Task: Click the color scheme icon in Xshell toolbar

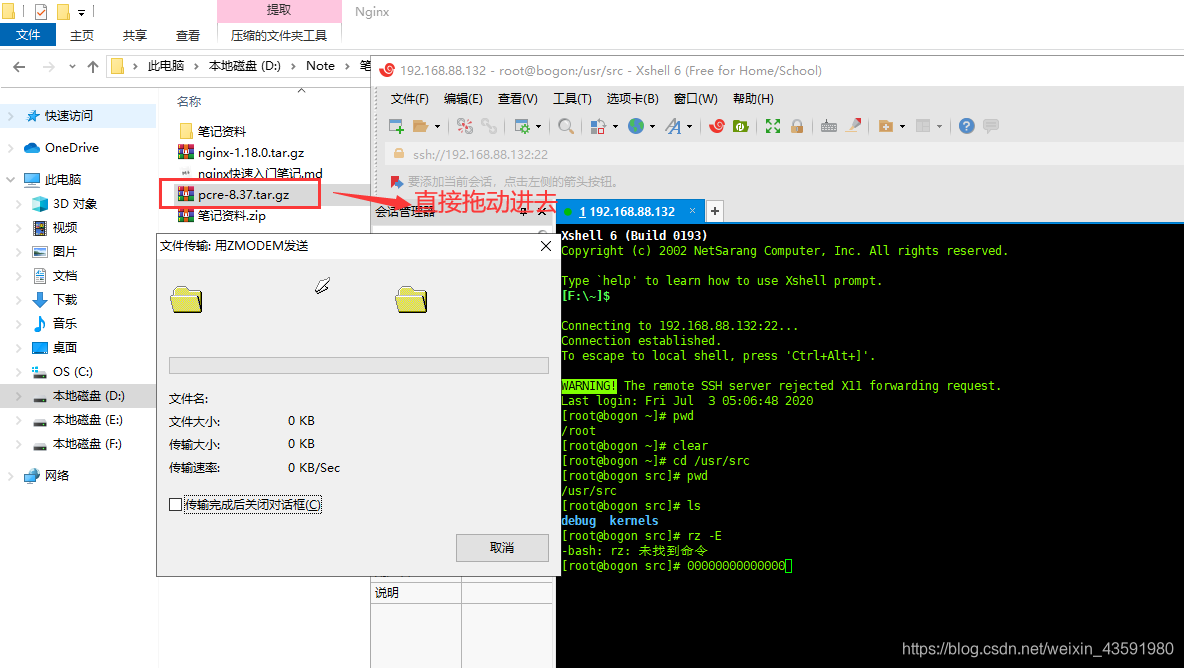Action: pos(598,126)
